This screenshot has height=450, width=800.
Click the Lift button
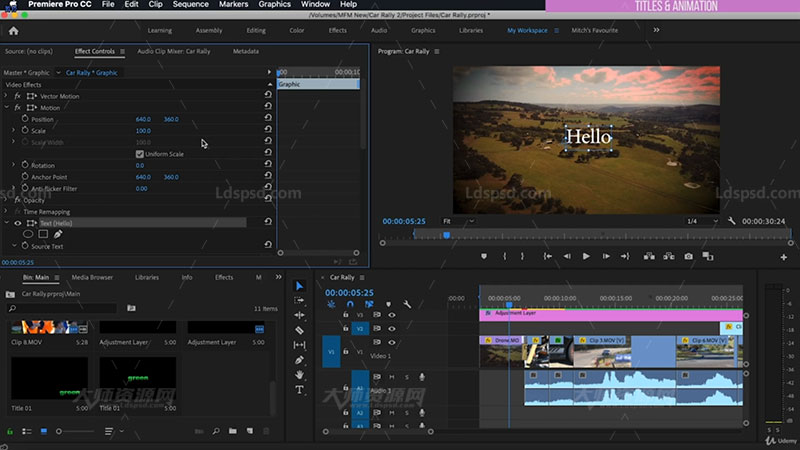649,256
